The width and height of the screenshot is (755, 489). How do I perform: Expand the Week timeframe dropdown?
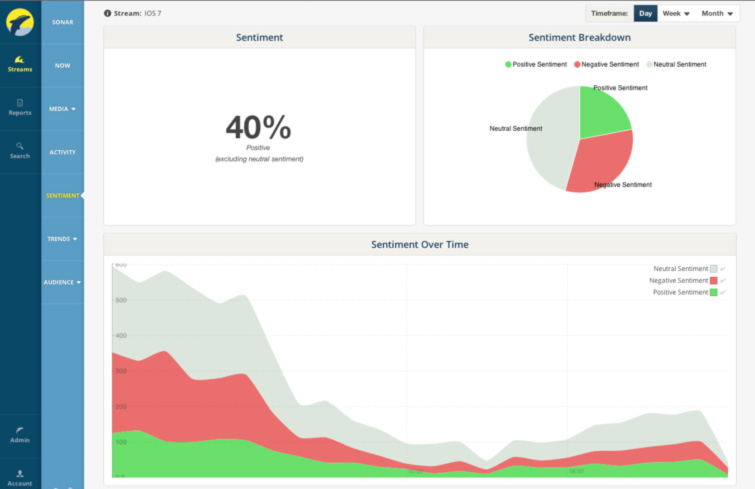676,14
